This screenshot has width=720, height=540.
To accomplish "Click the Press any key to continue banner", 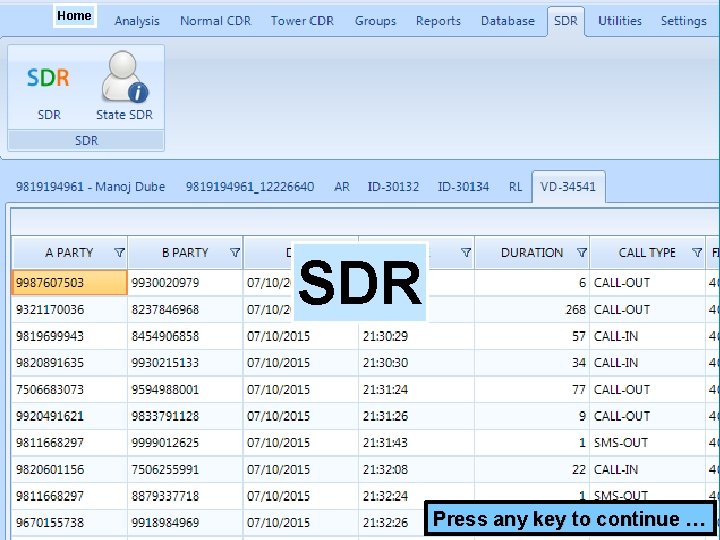I will (570, 519).
